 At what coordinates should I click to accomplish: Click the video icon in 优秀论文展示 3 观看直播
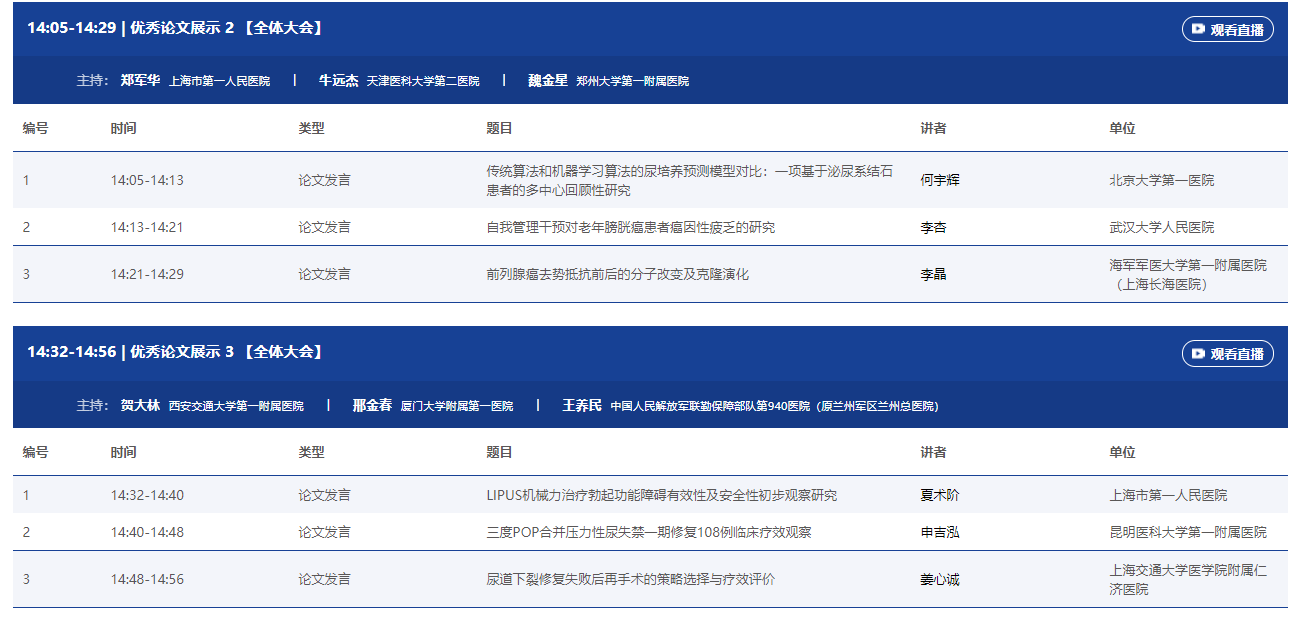[x=1197, y=353]
